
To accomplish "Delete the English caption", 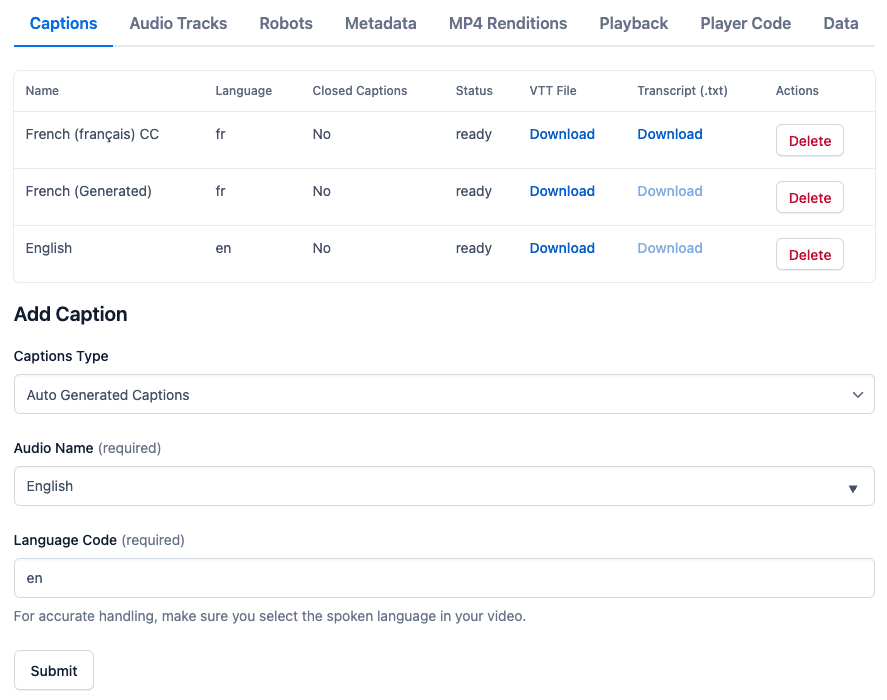I will (810, 255).
